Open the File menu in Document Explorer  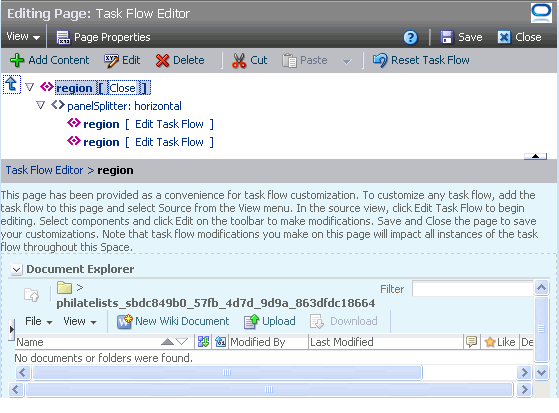point(39,321)
